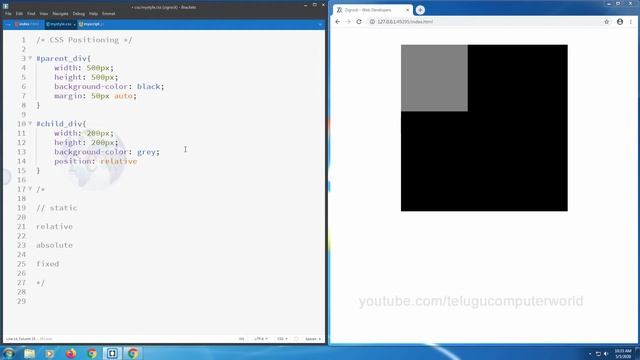Click the grey child div in the page
The height and width of the screenshot is (360, 640).
click(x=434, y=78)
